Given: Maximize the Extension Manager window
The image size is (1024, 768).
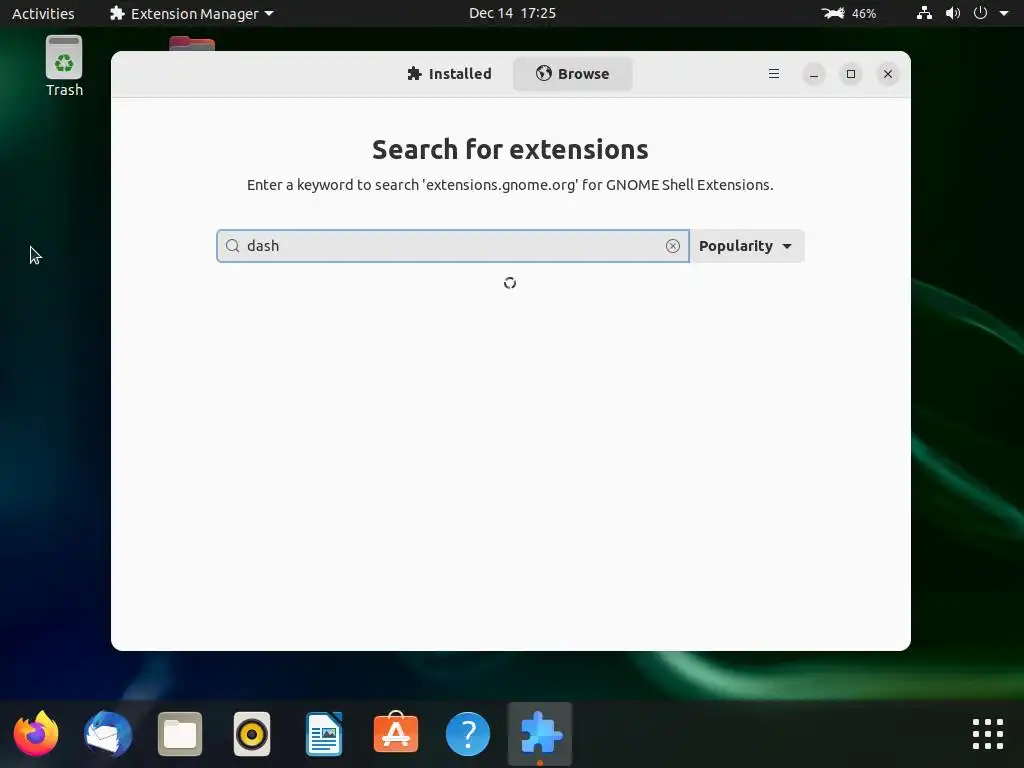Looking at the screenshot, I should point(851,74).
